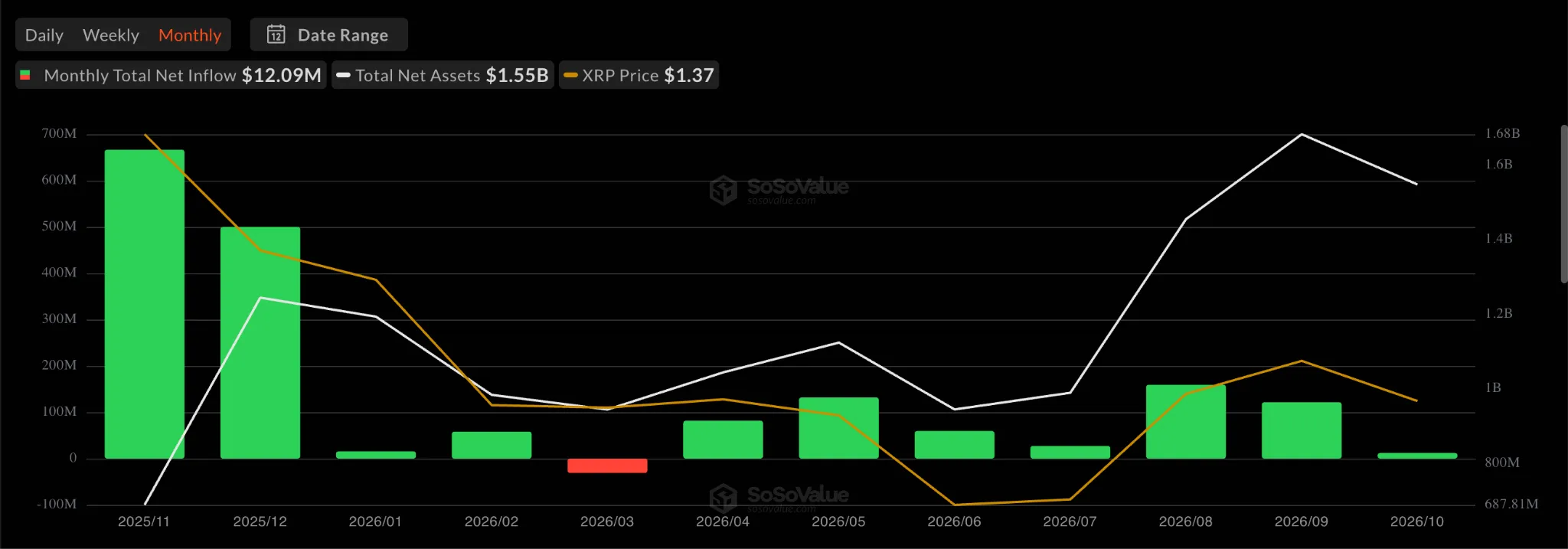The image size is (1568, 549).
Task: Click the $1.55B total net assets value
Action: tap(518, 75)
